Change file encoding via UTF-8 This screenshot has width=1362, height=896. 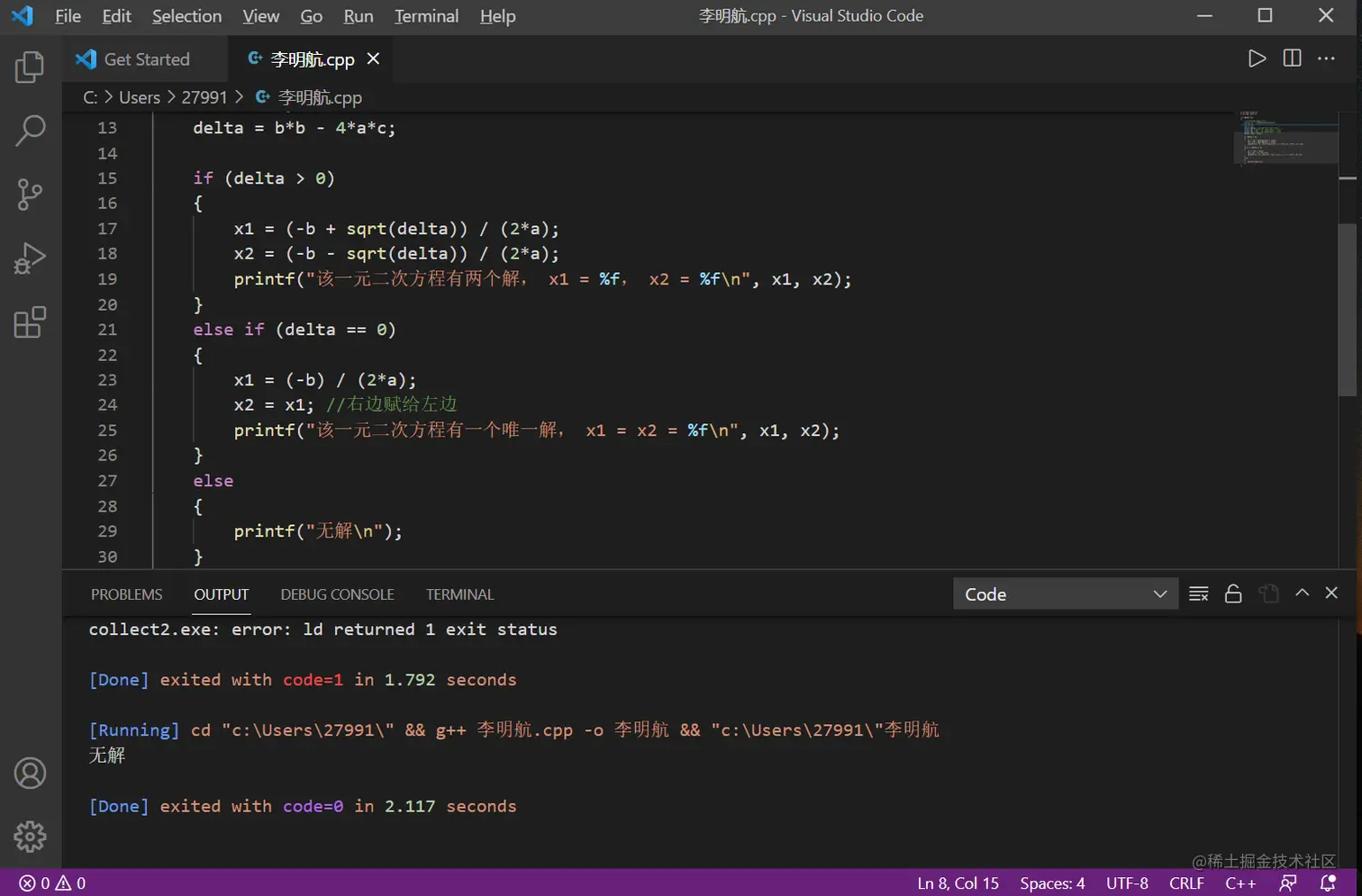tap(1127, 883)
